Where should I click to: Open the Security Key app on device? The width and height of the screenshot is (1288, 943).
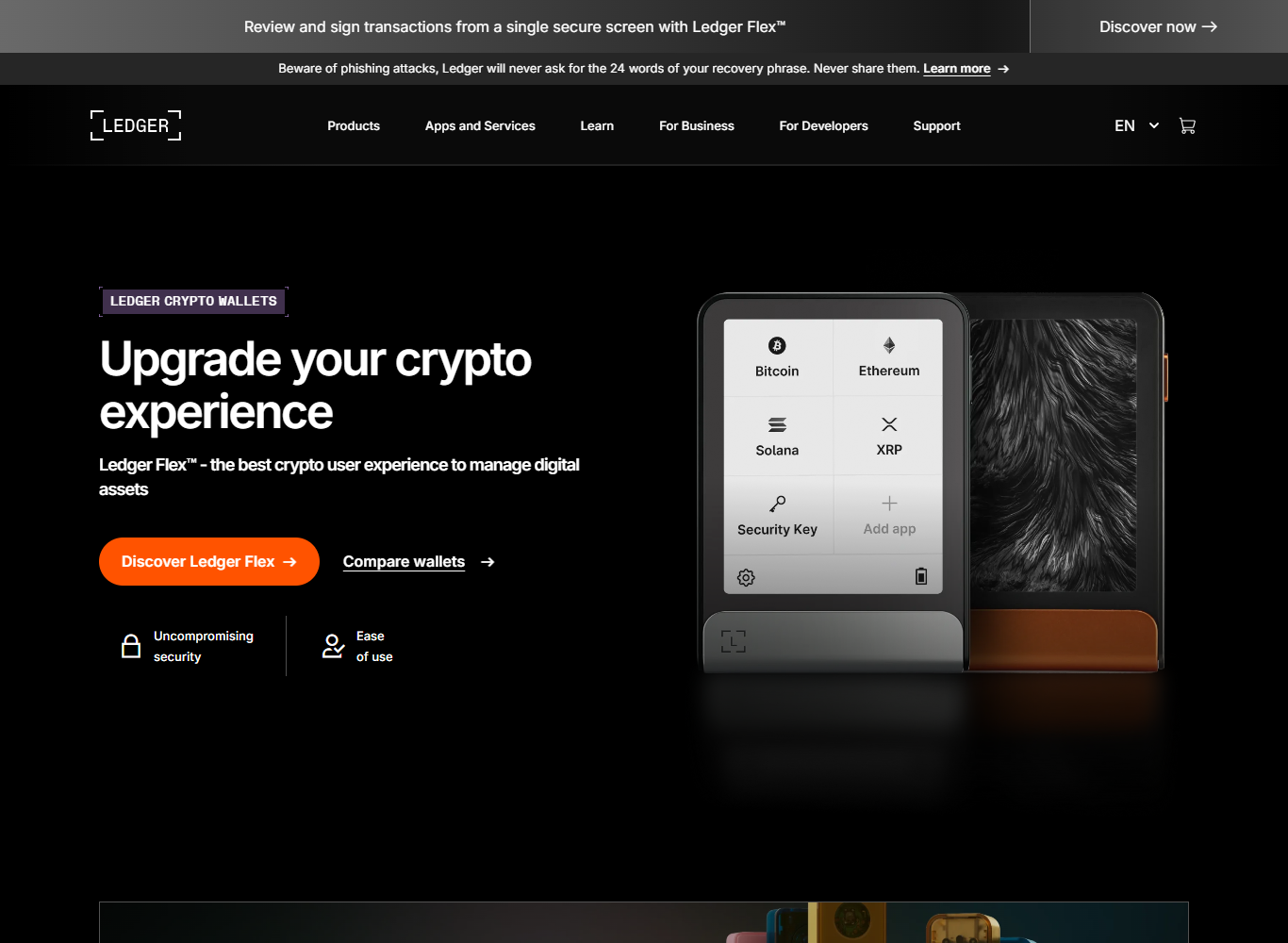click(x=777, y=514)
